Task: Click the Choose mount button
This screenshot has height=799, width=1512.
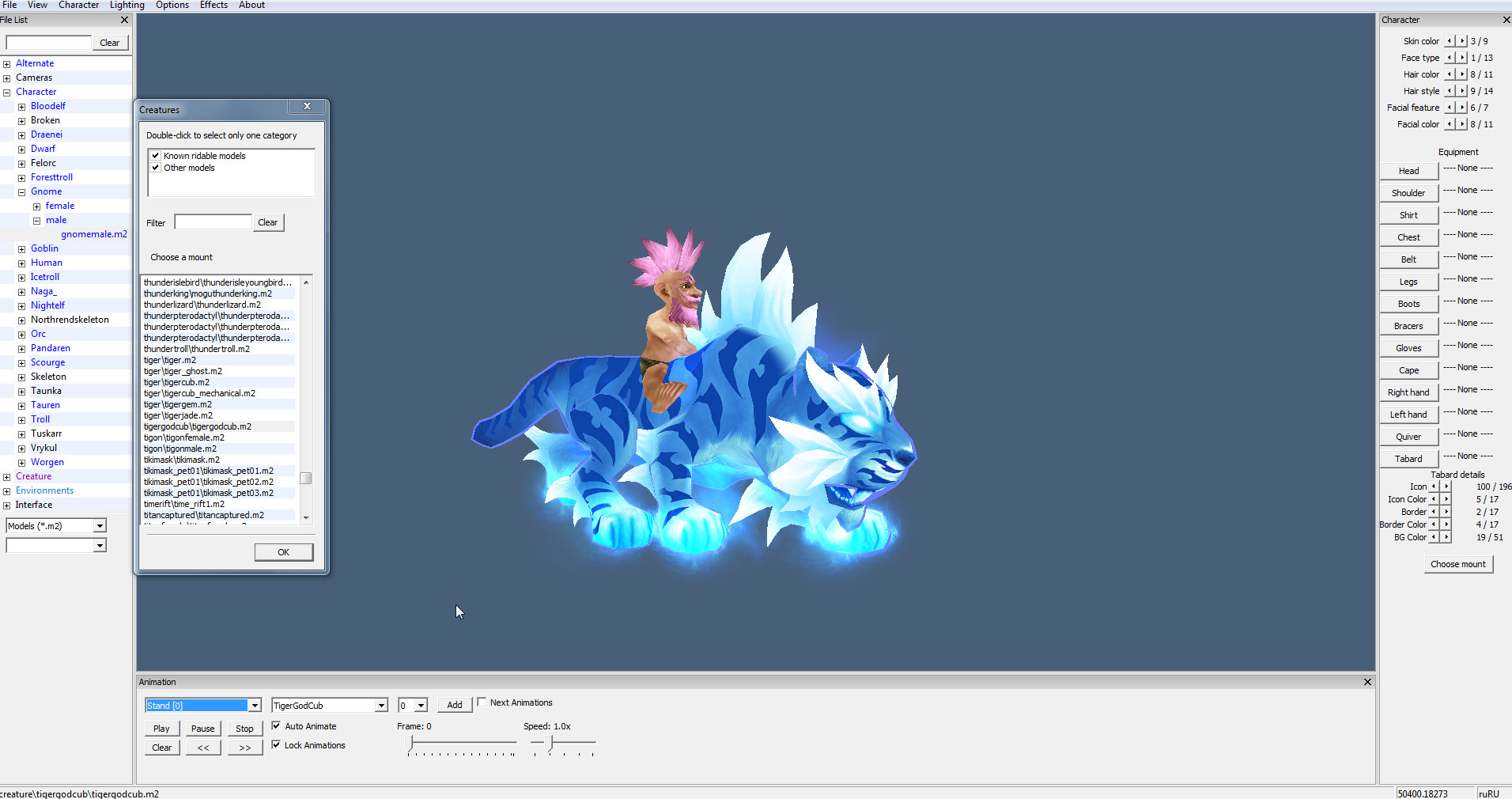Action: point(1458,564)
